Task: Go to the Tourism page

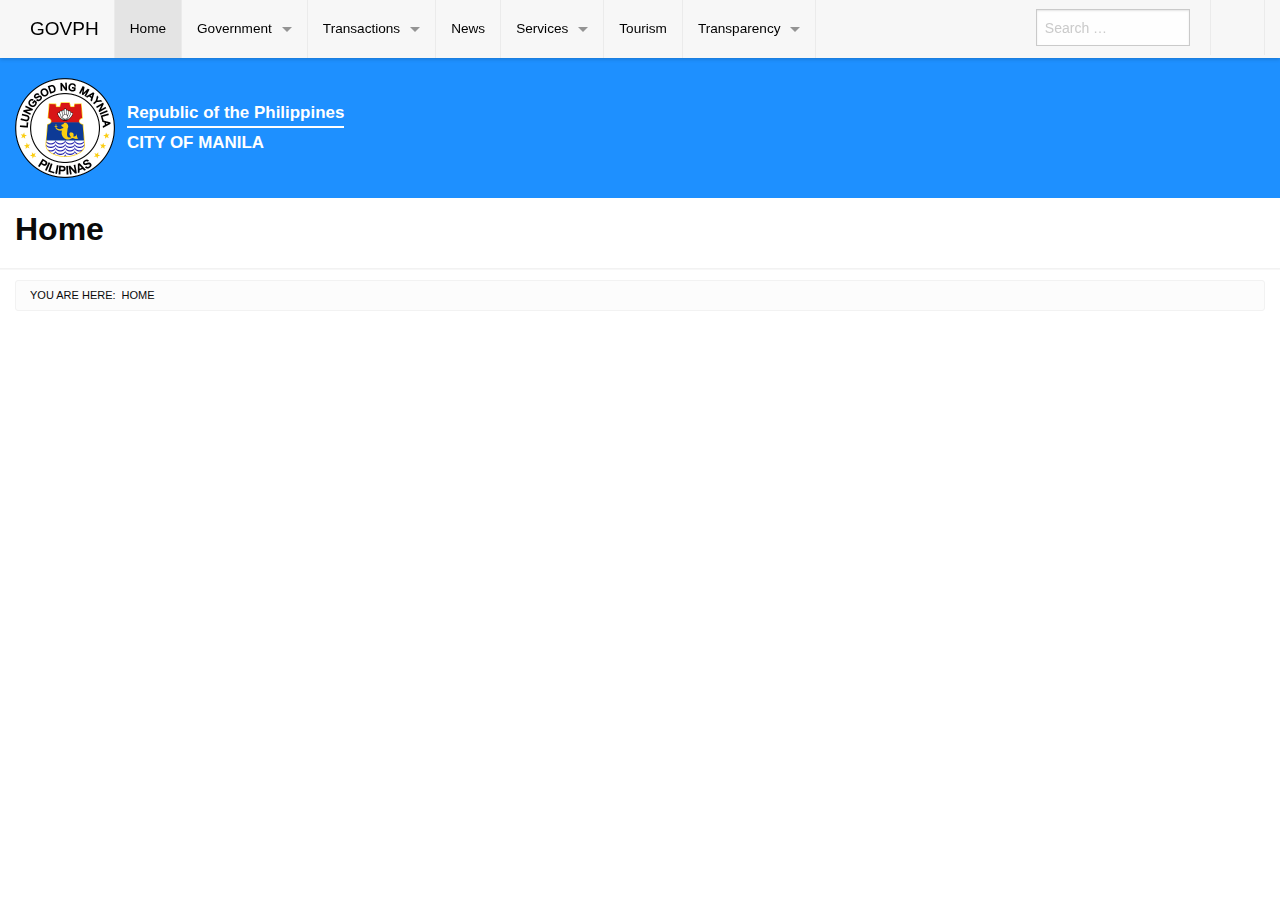Action: click(643, 29)
